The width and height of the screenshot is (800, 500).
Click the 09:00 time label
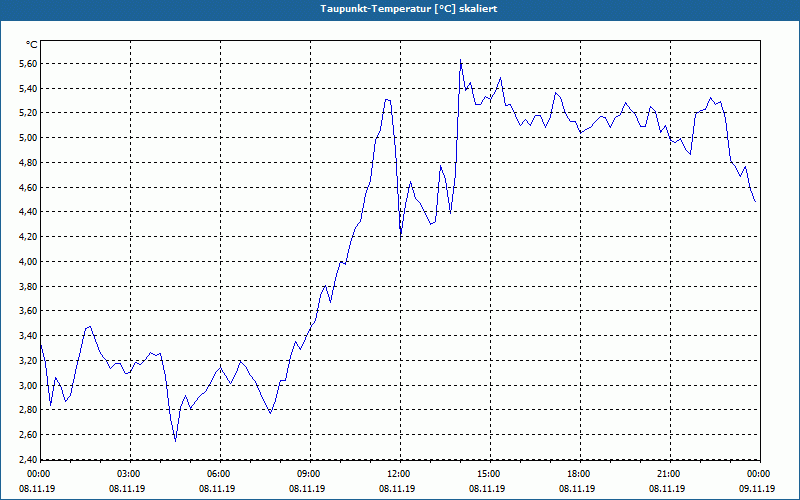[x=309, y=474]
